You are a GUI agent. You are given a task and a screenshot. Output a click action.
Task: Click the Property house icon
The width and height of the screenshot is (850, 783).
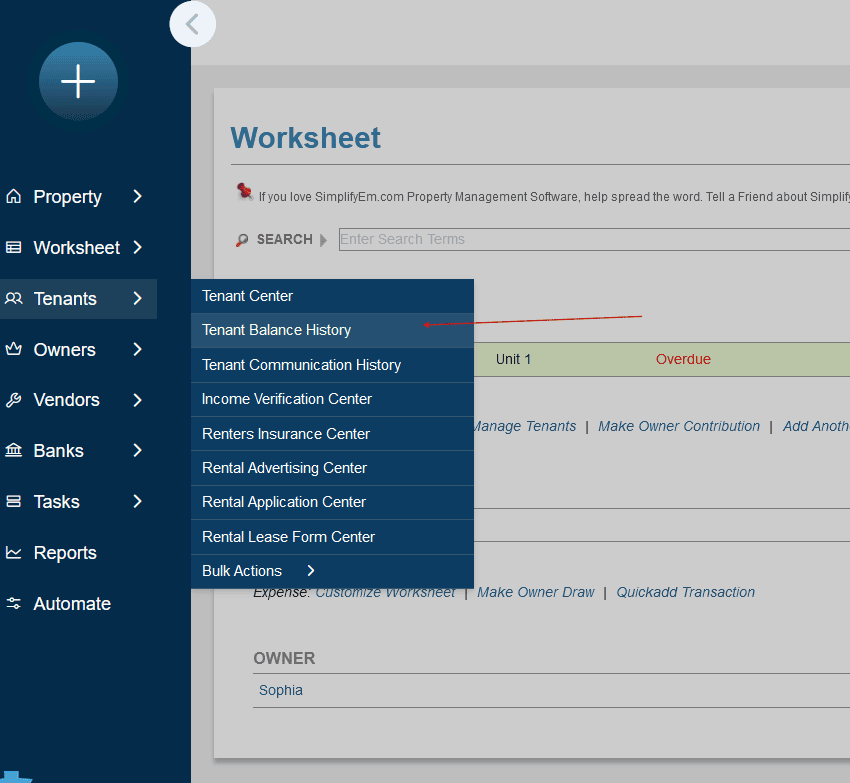pyautogui.click(x=14, y=197)
